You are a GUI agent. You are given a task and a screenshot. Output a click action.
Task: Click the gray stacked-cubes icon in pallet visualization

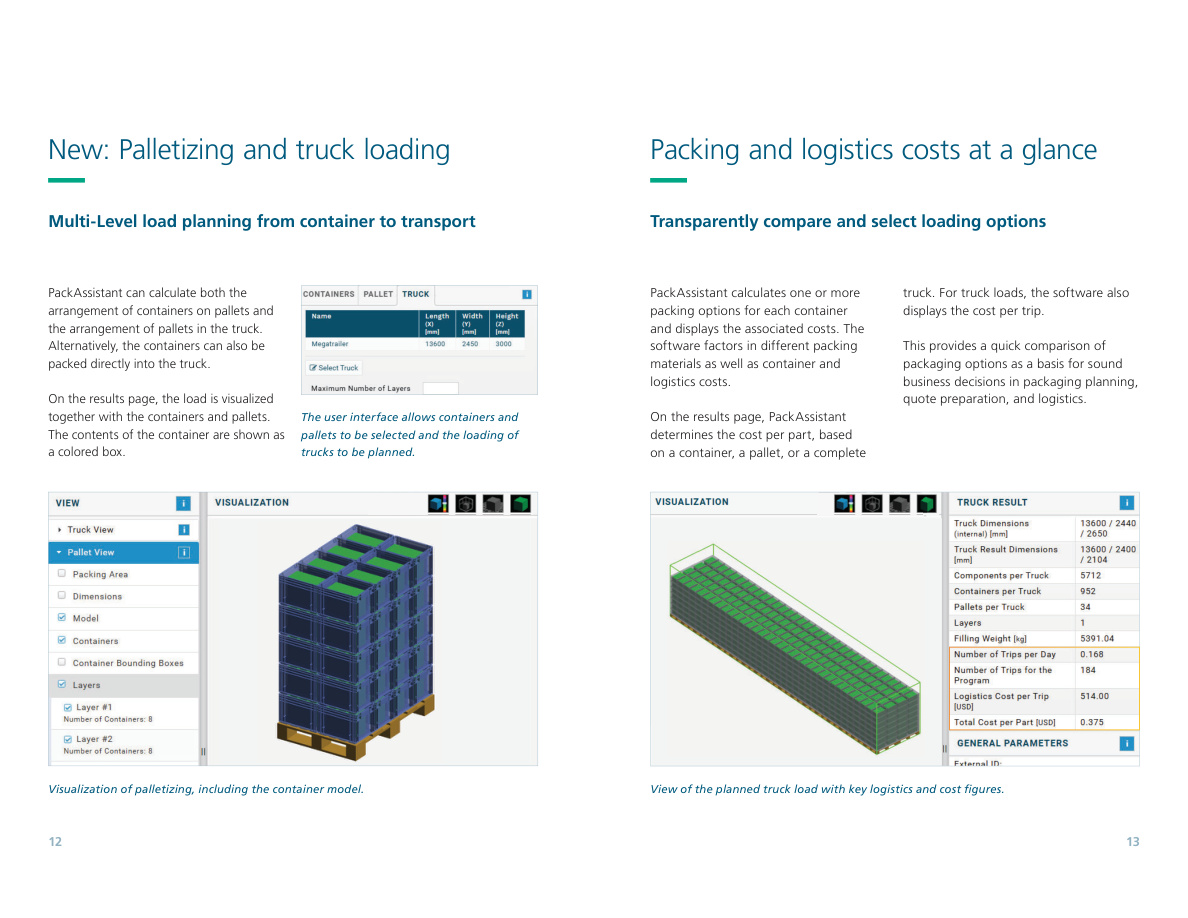[x=492, y=504]
